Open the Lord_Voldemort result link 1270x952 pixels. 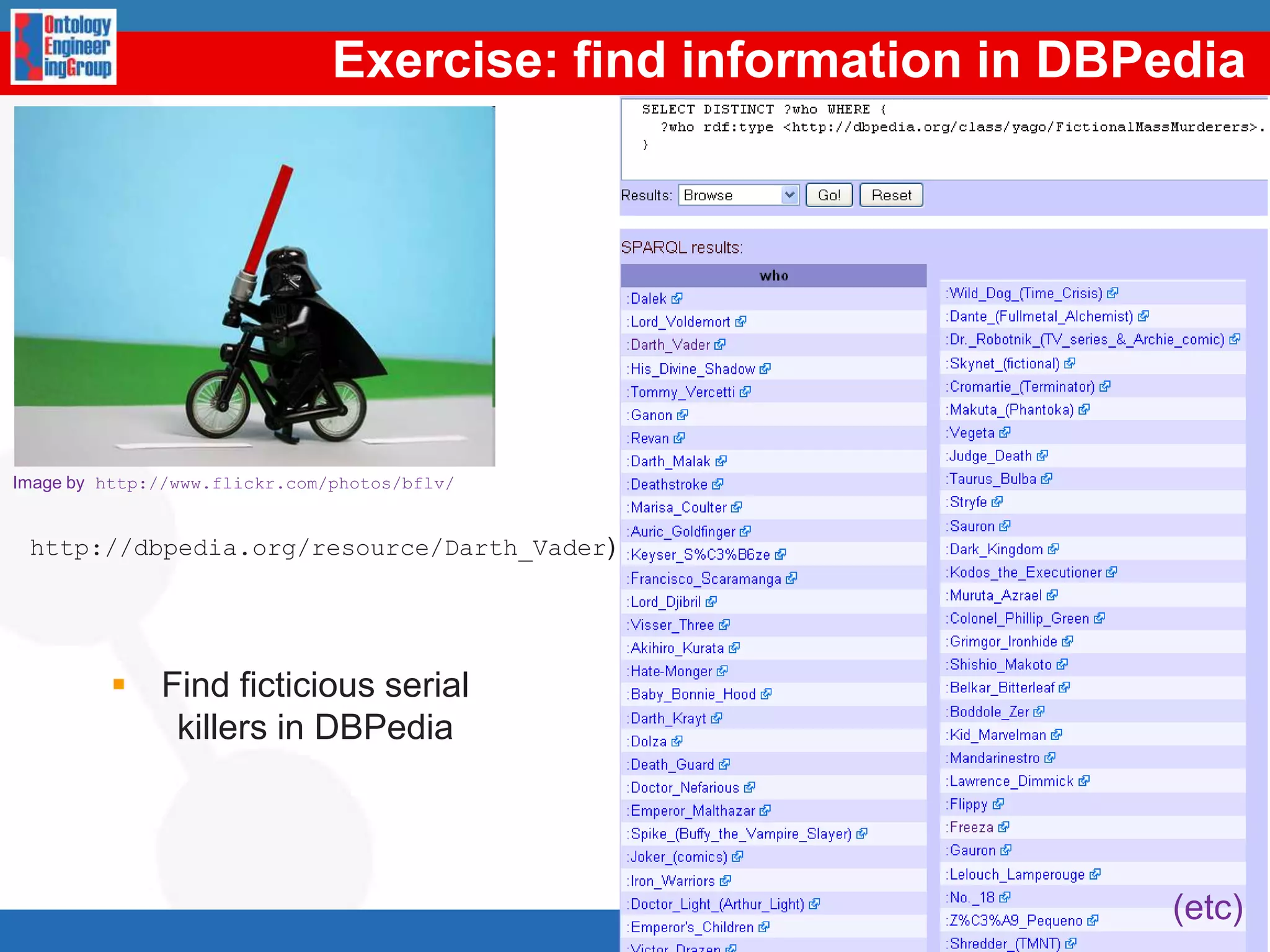[680, 322]
